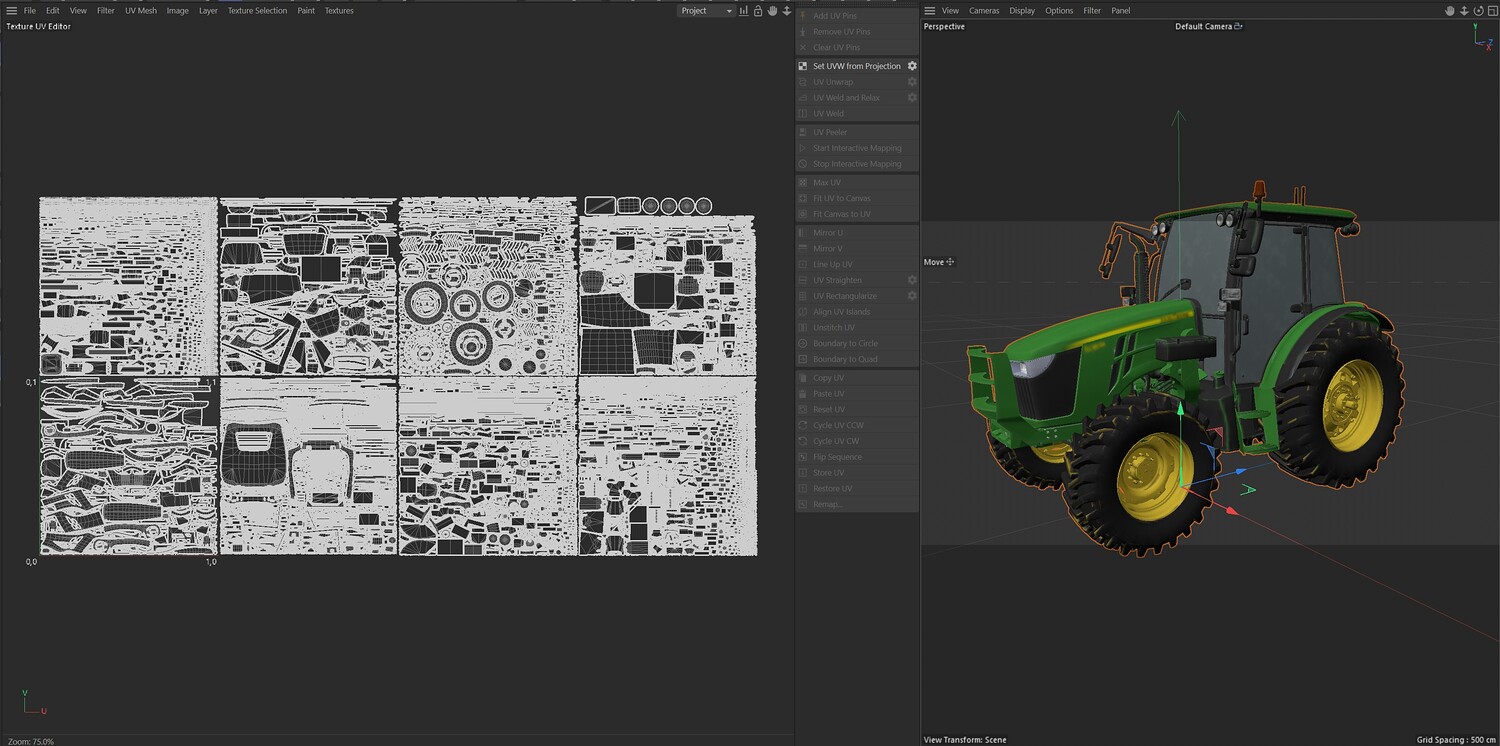1500x746 pixels.
Task: Open the Paint menu
Action: pyautogui.click(x=306, y=11)
